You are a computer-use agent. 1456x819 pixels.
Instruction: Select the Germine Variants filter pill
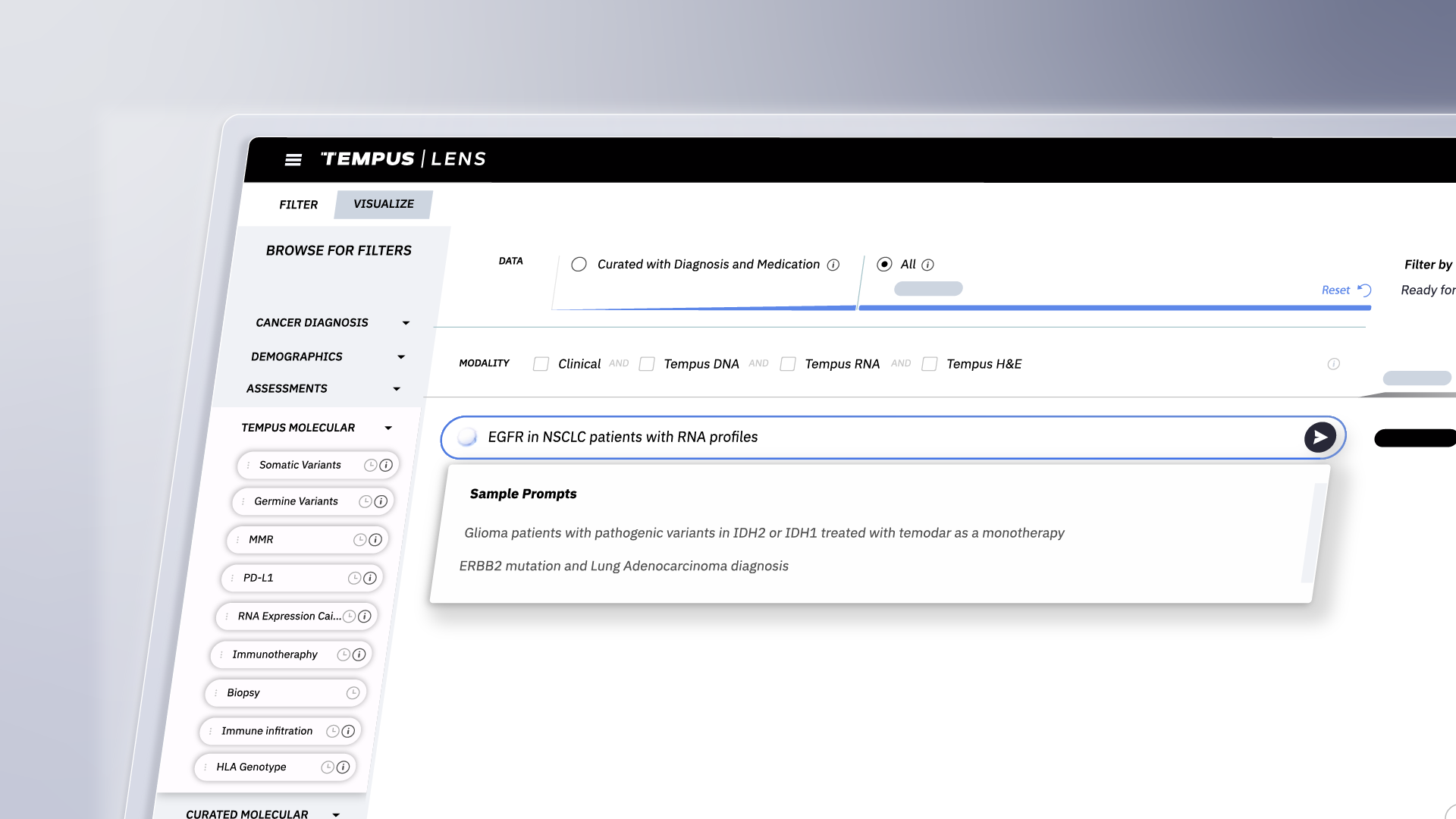click(x=312, y=501)
